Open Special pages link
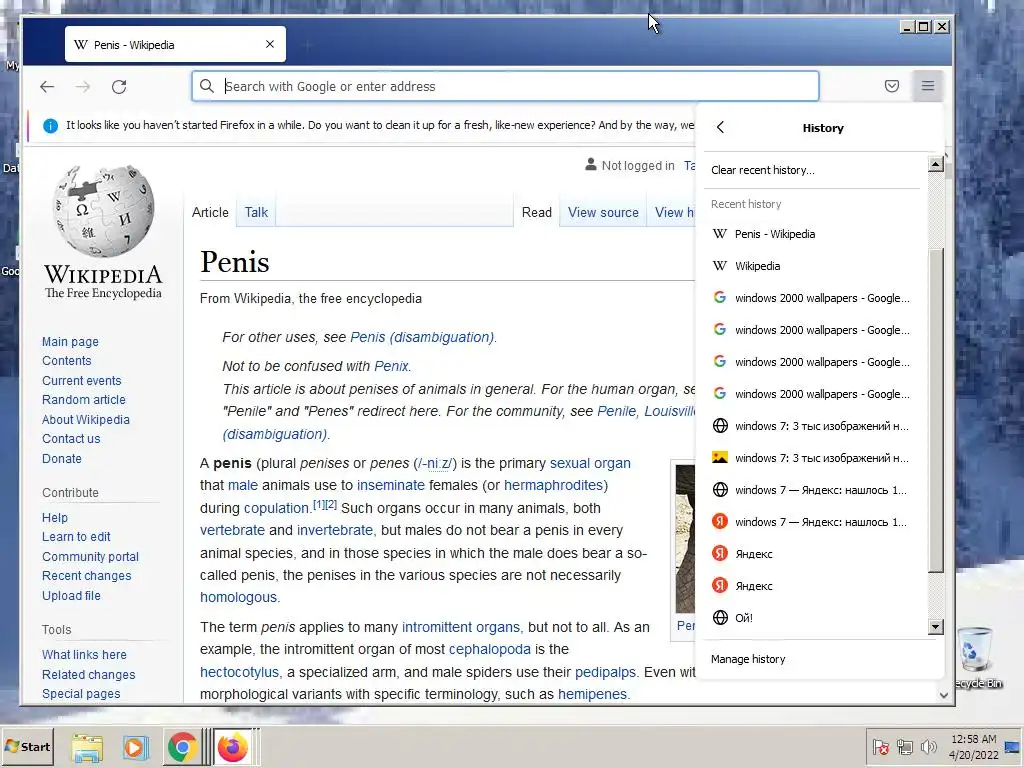The image size is (1024, 768). tap(81, 694)
